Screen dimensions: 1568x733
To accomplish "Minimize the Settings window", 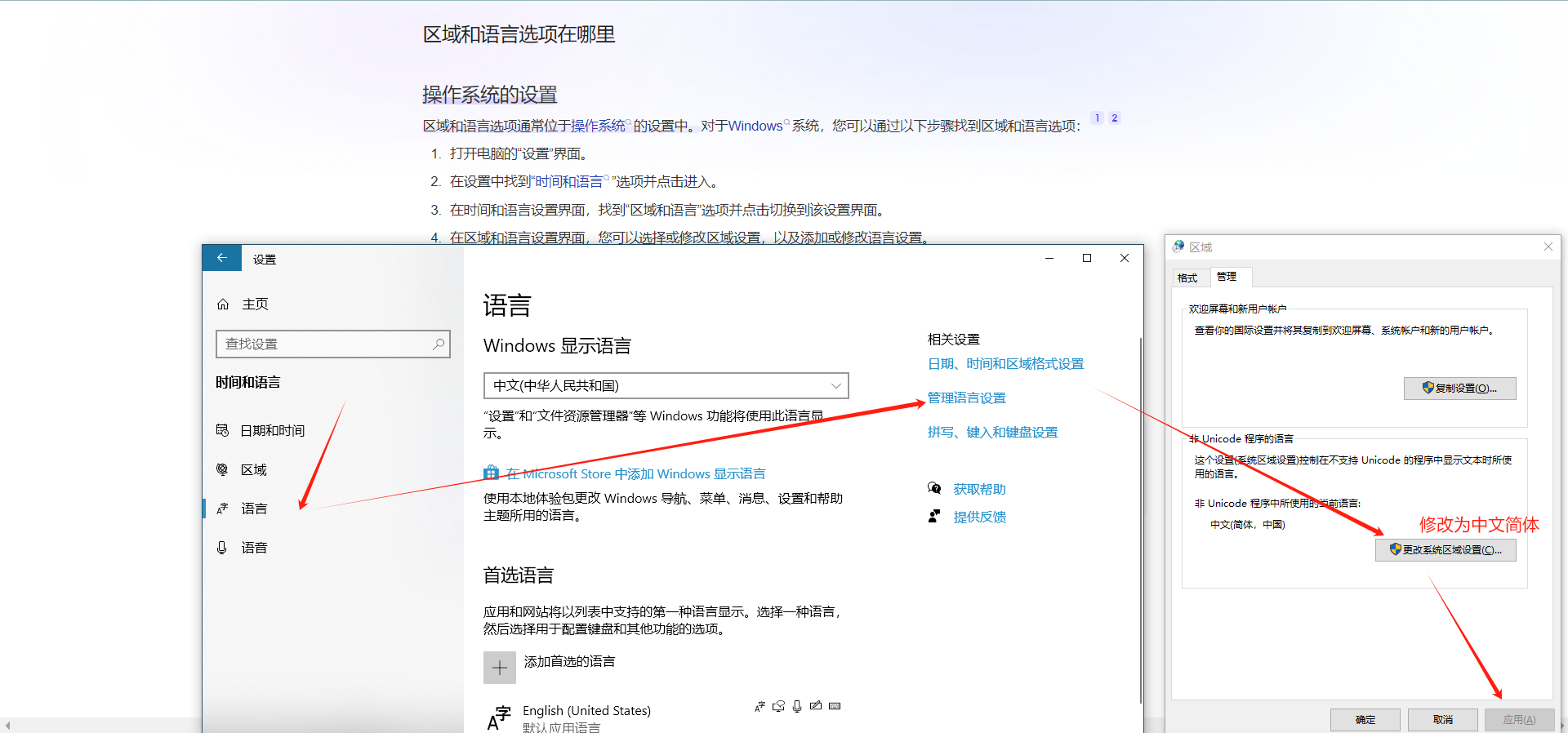I will tap(1049, 258).
